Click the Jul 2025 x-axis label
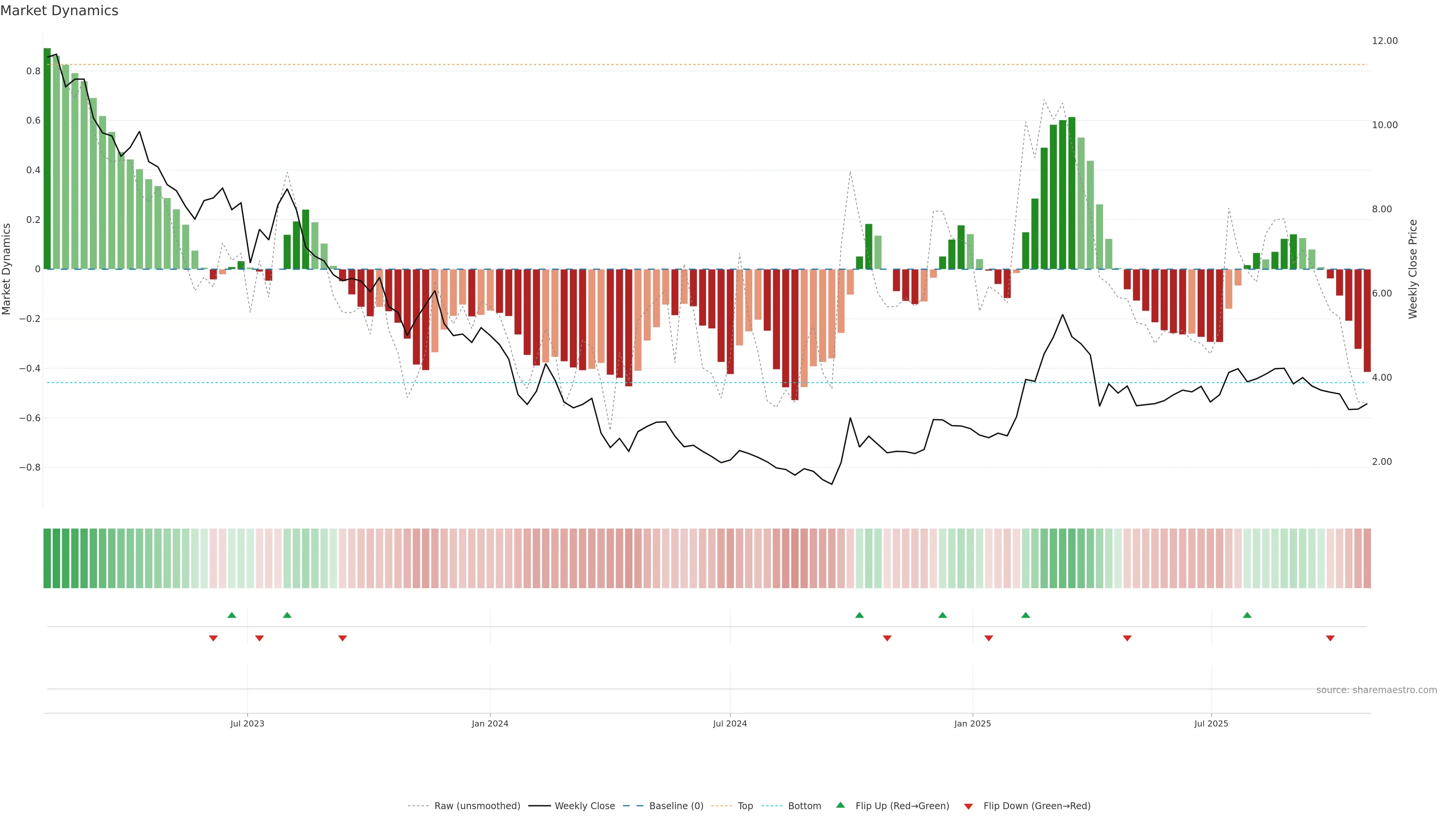1456x819 pixels. (1211, 723)
